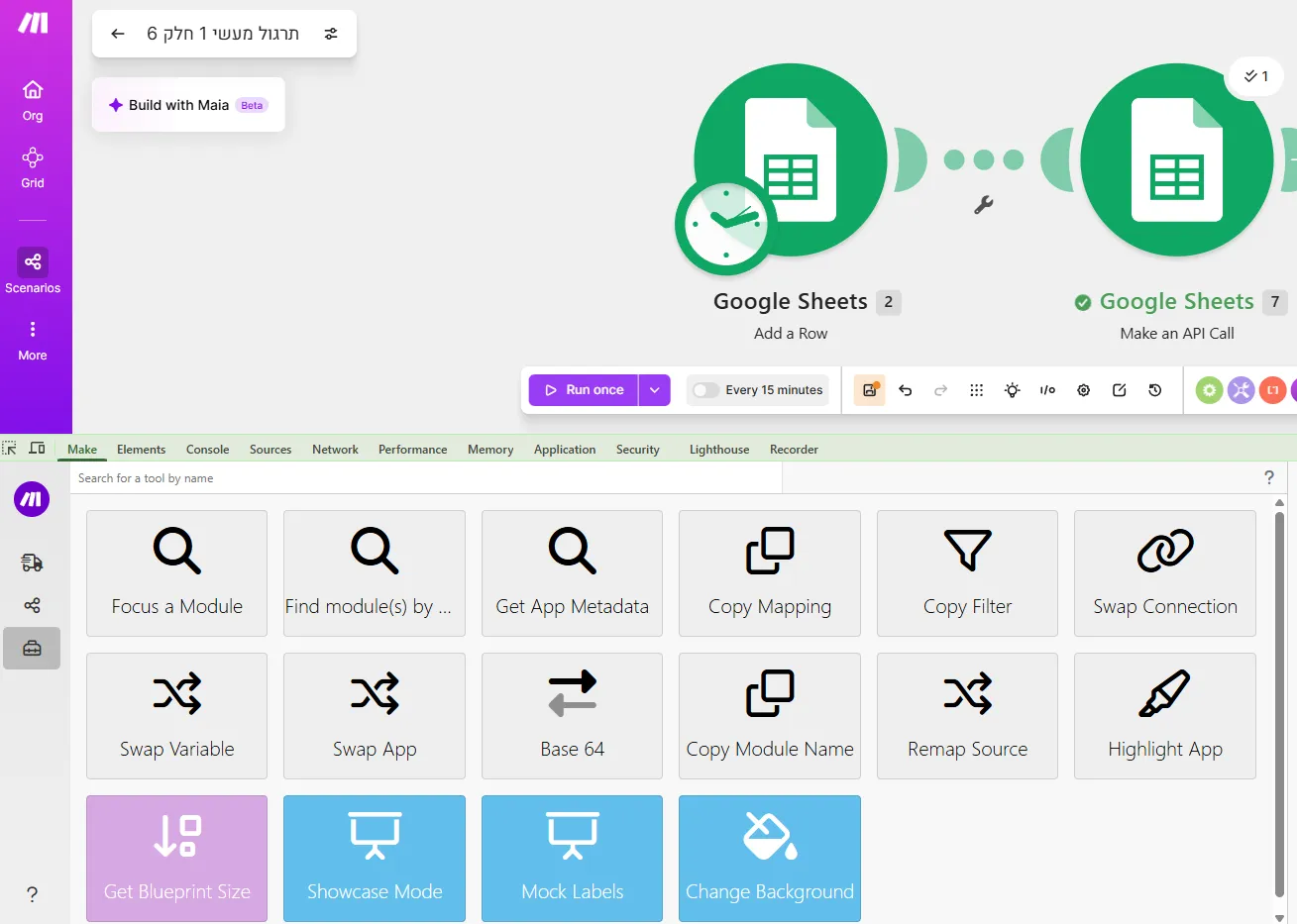This screenshot has height=924, width=1297.
Task: Click the purple tools icon in toolbar
Action: [1242, 390]
